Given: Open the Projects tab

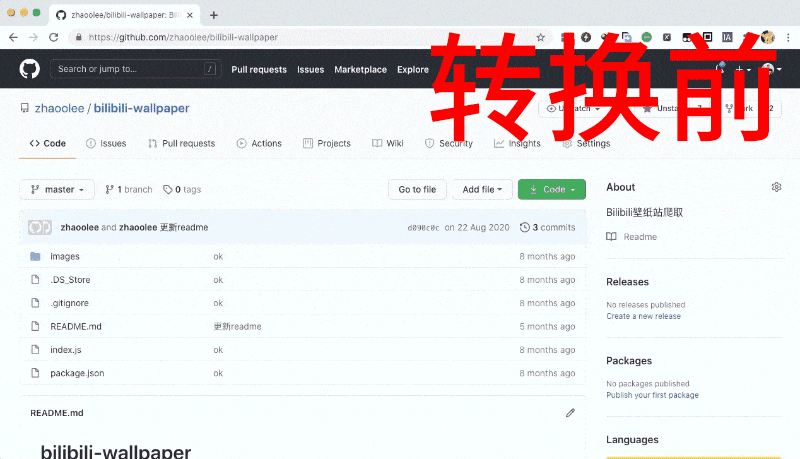Looking at the screenshot, I should [x=327, y=143].
